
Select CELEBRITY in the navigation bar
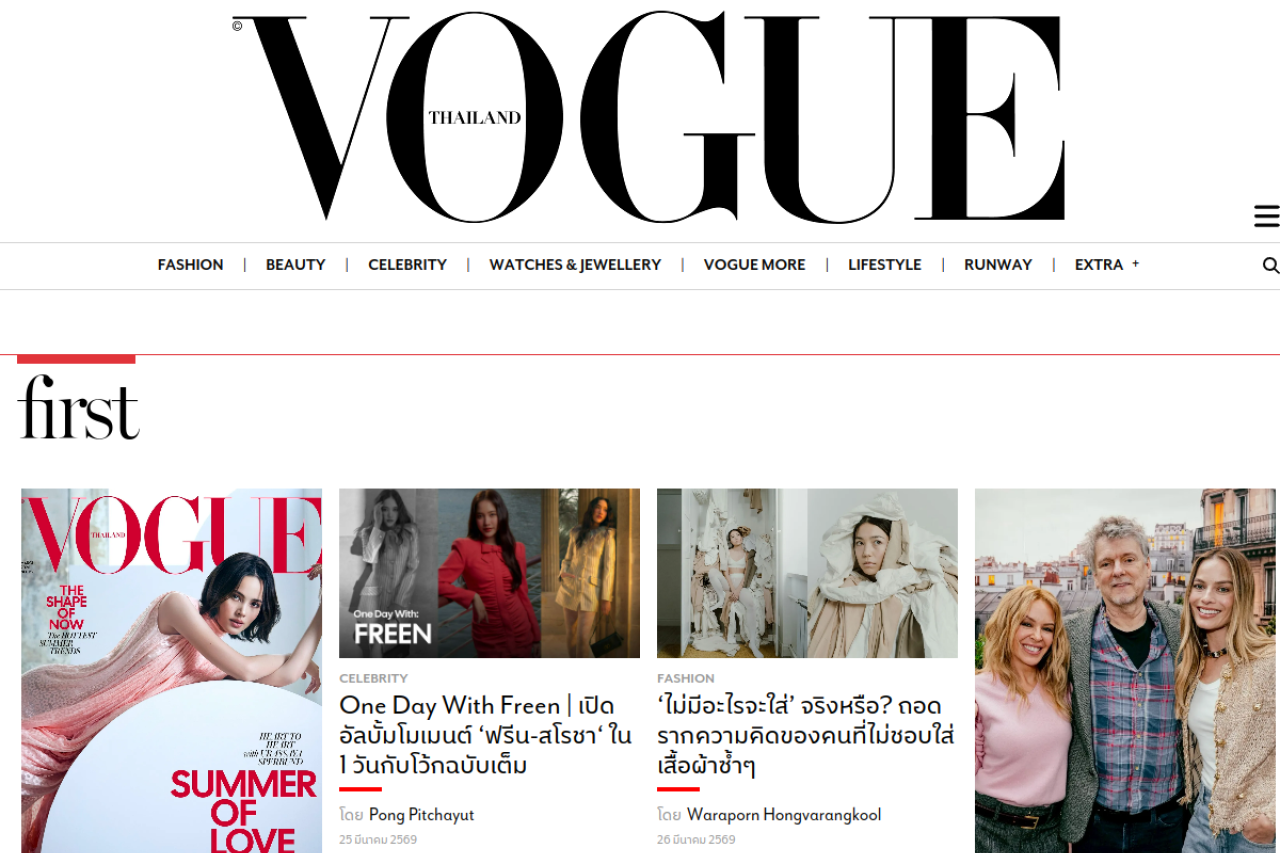(407, 265)
